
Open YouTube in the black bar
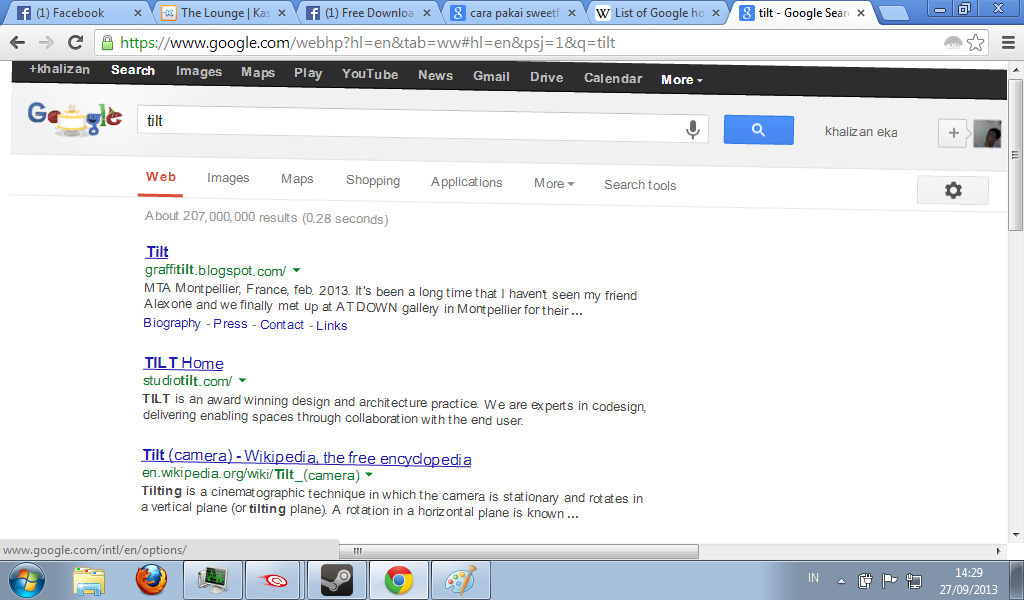[x=370, y=74]
